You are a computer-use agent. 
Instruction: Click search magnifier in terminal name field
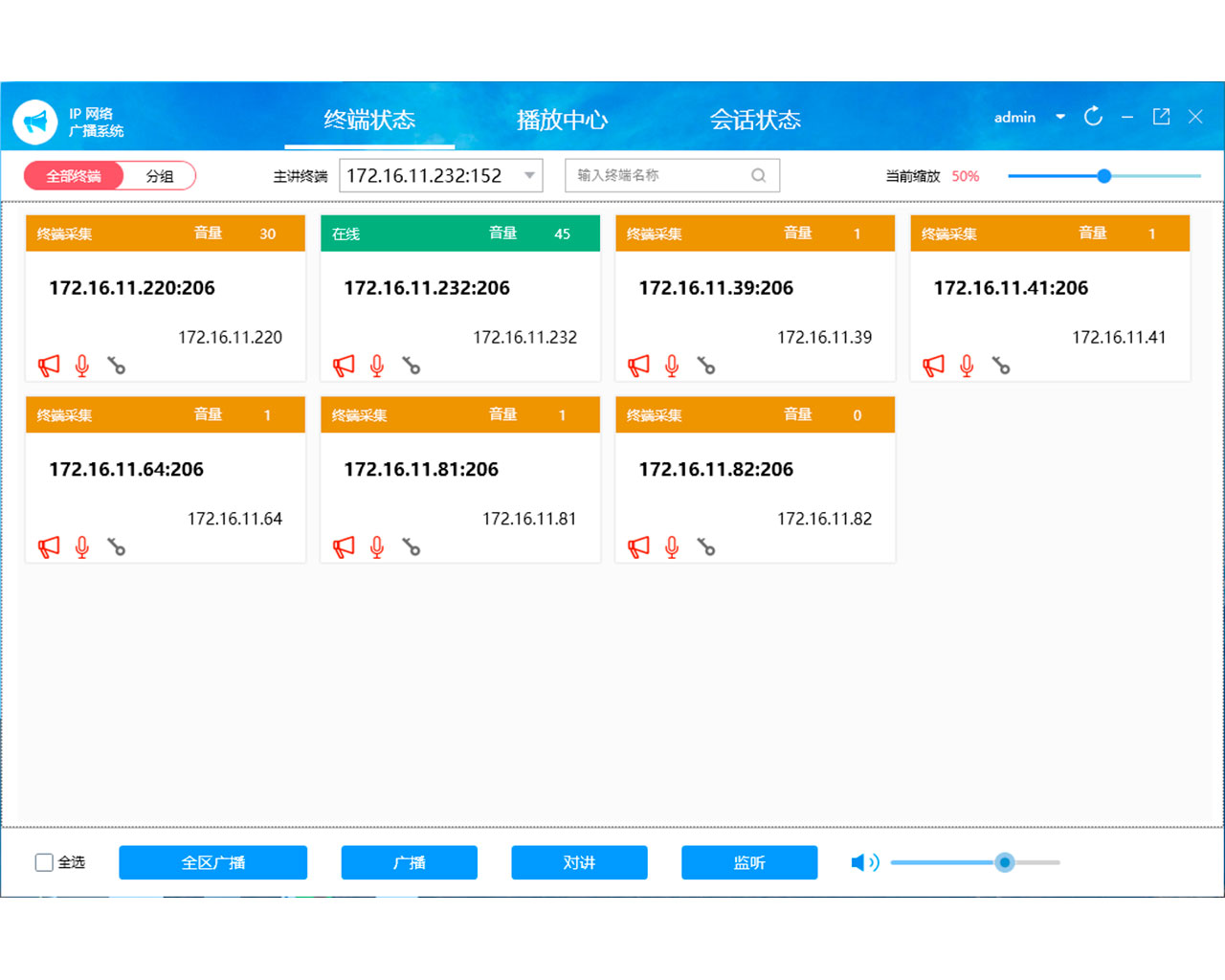(759, 175)
